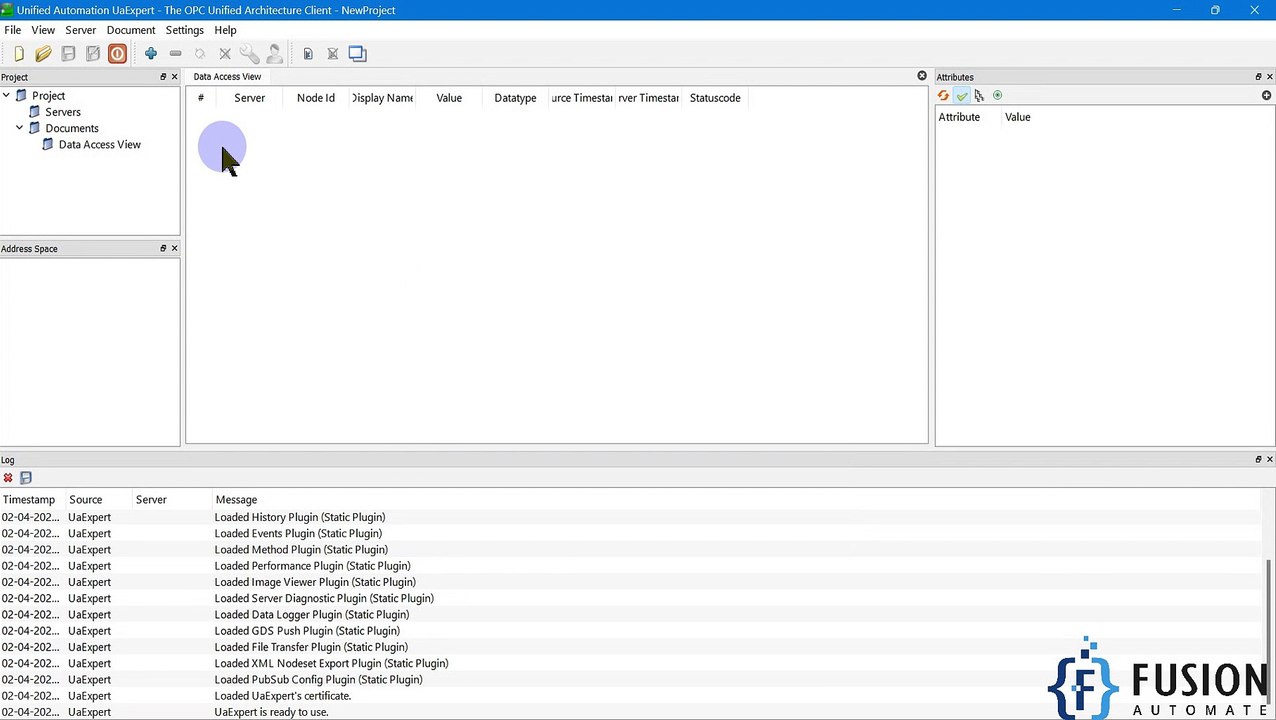Select 'Loaded History Plugin' log row
Viewport: 1276px width, 720px height.
pos(630,517)
